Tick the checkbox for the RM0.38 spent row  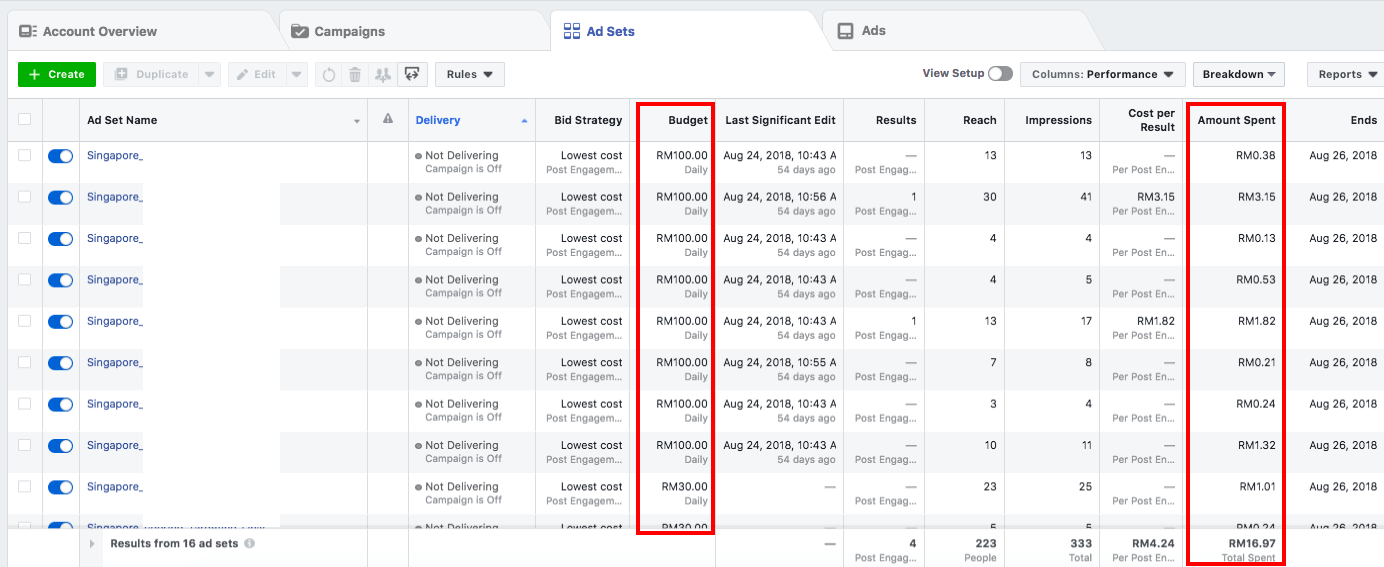25,156
